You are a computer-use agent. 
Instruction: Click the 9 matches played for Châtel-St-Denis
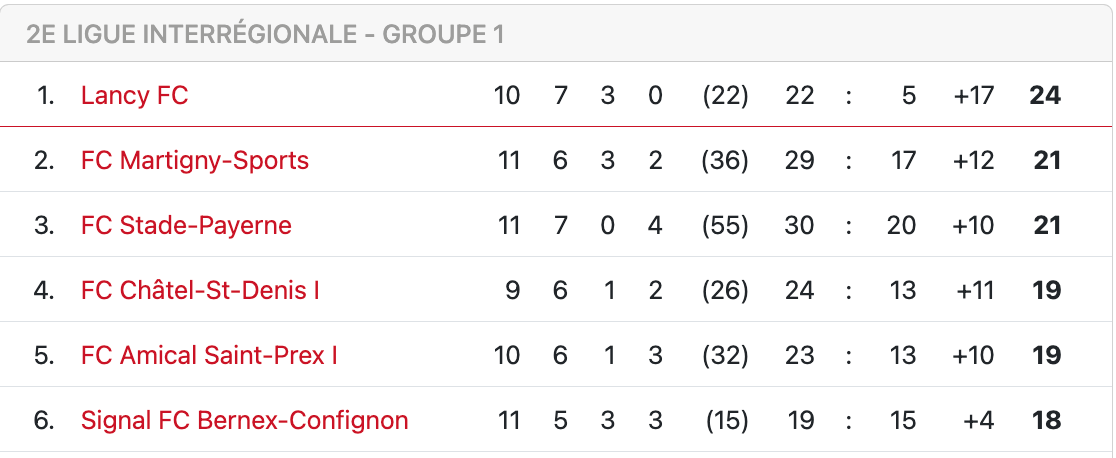[513, 291]
